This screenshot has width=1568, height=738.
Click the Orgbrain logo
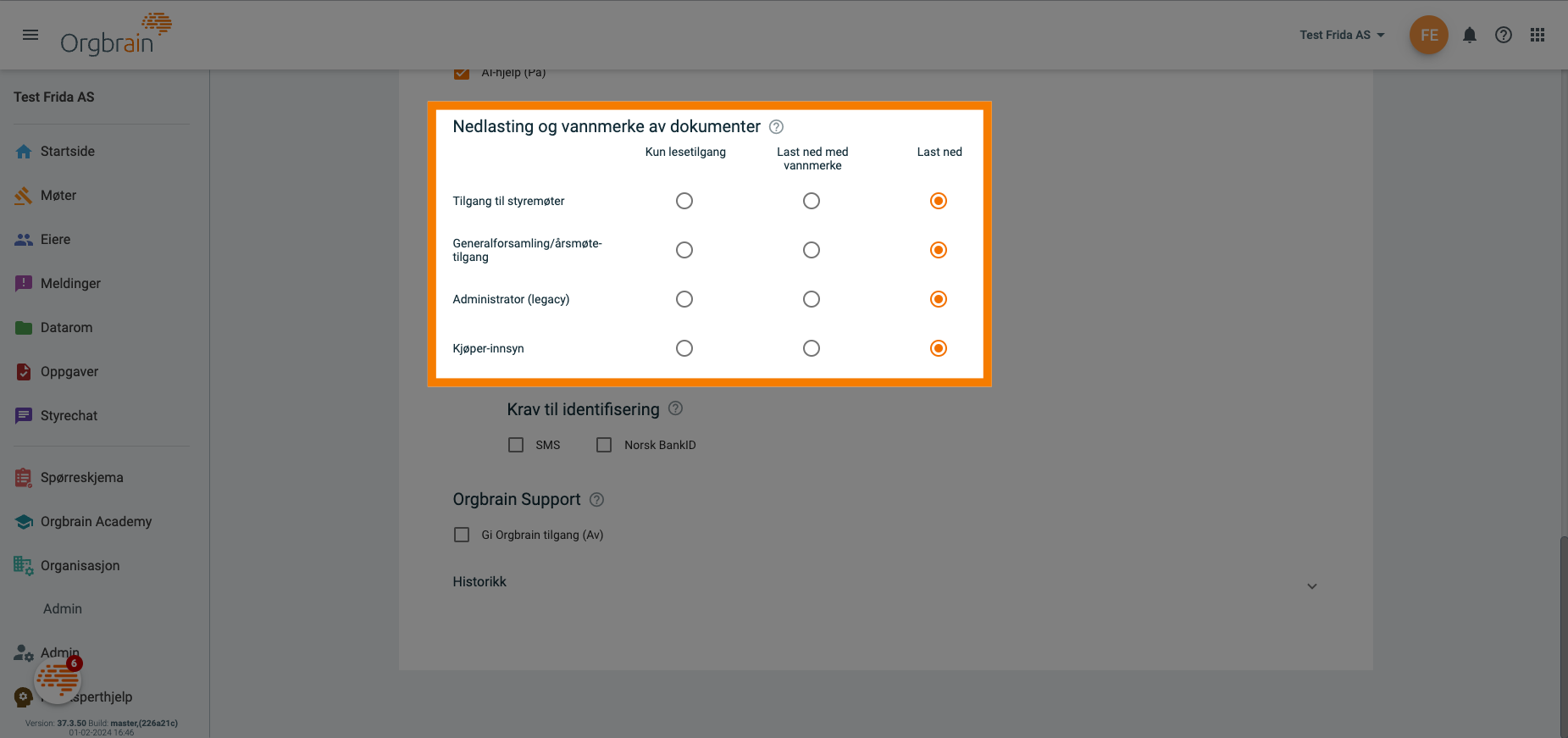(116, 35)
